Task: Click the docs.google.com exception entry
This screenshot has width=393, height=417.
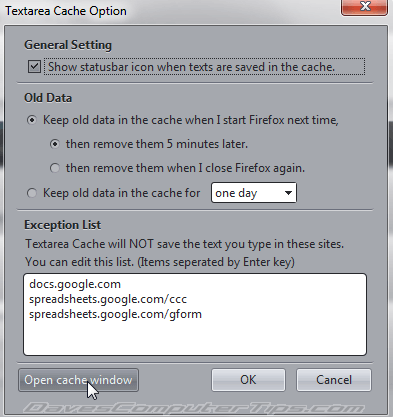Action: click(x=75, y=284)
